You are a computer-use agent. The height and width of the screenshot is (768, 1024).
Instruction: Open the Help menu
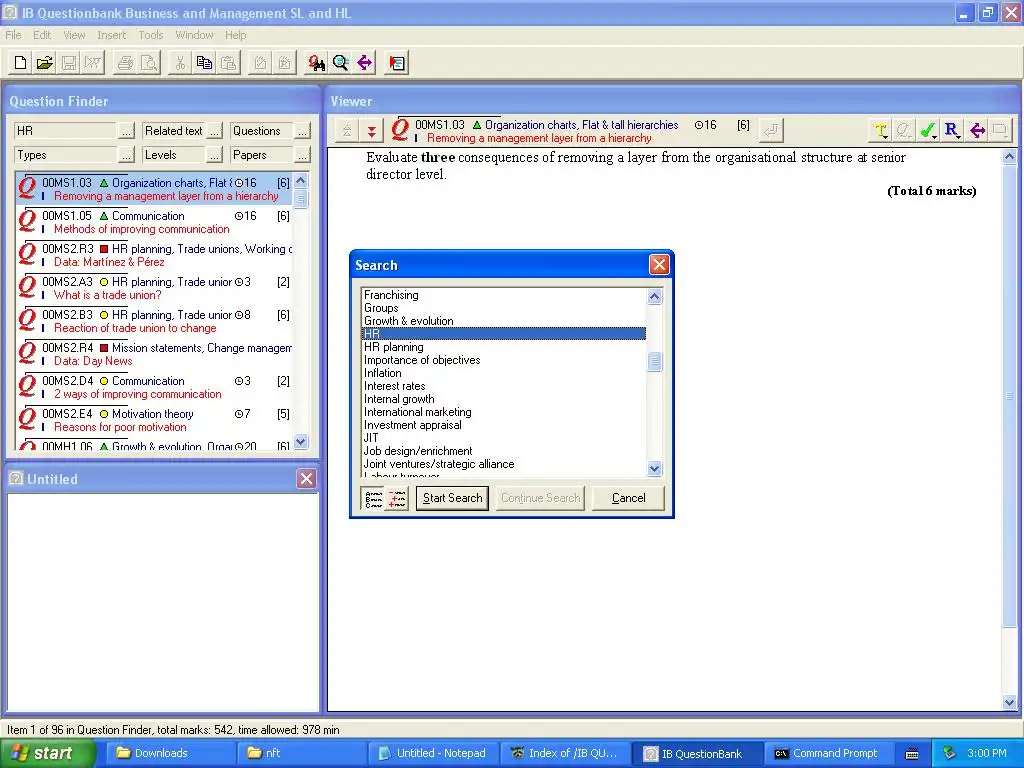236,35
